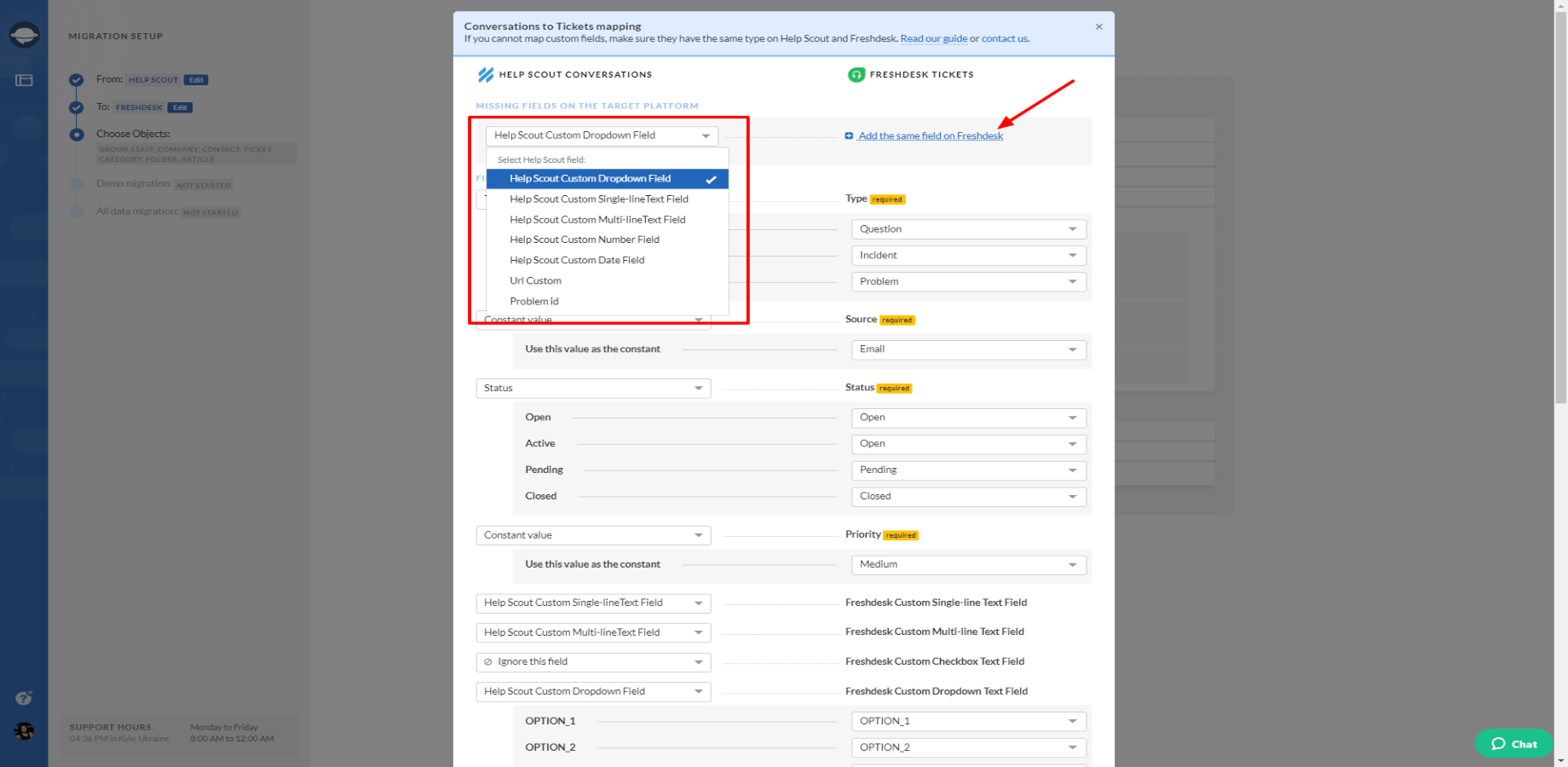Close the mapping dialog with X
The image size is (1568, 767).
point(1099,26)
